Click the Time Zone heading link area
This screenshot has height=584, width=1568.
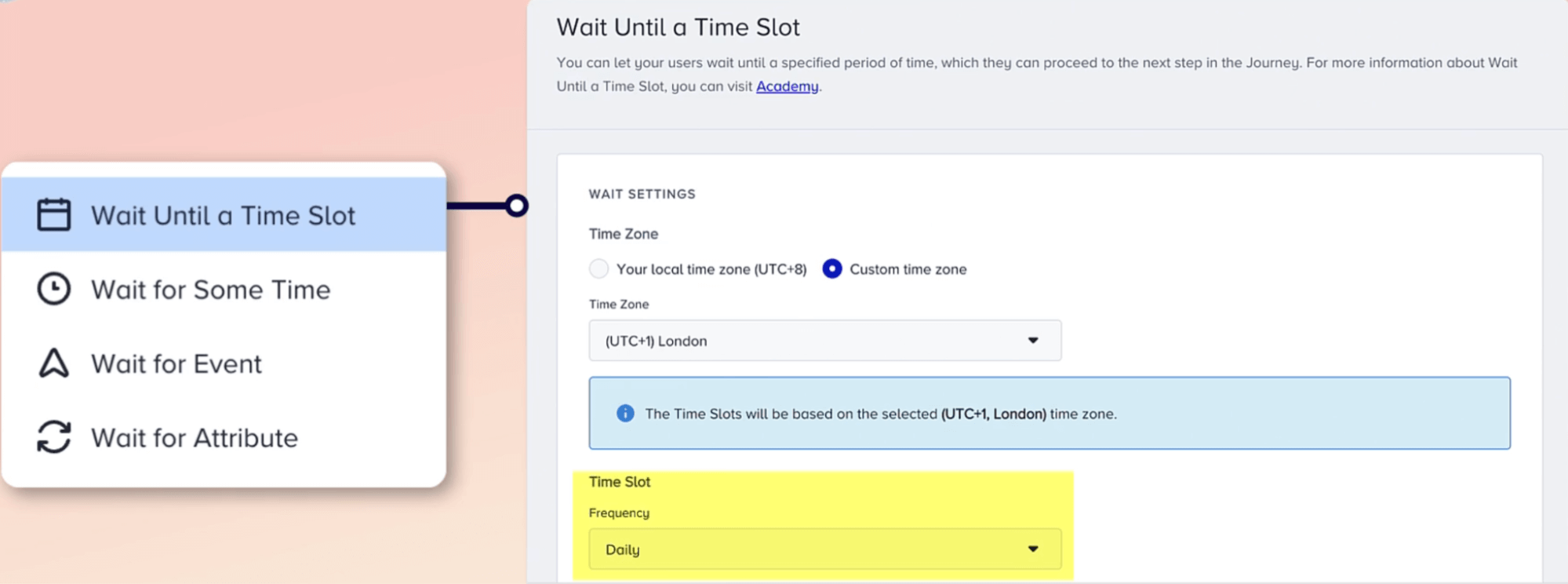(624, 233)
